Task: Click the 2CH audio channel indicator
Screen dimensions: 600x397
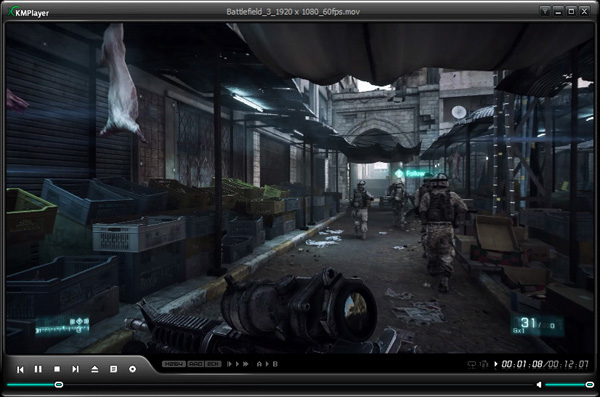Action: click(213, 364)
